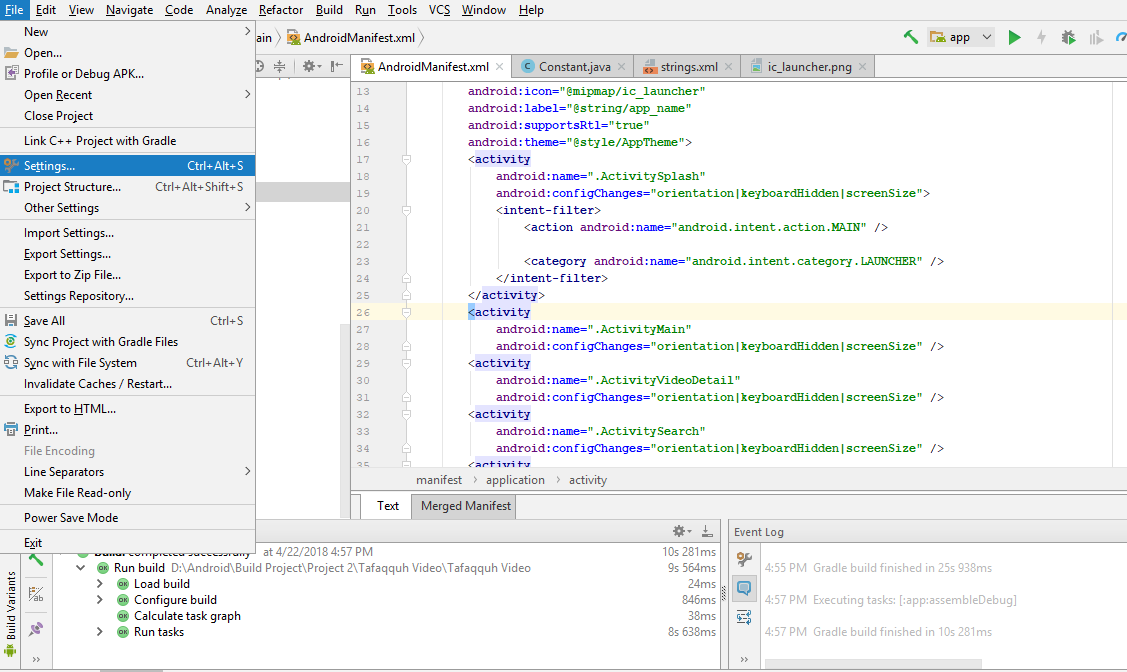Click the Event Log soft-wrap icon
Viewport: 1127px width, 672px height.
click(744, 617)
